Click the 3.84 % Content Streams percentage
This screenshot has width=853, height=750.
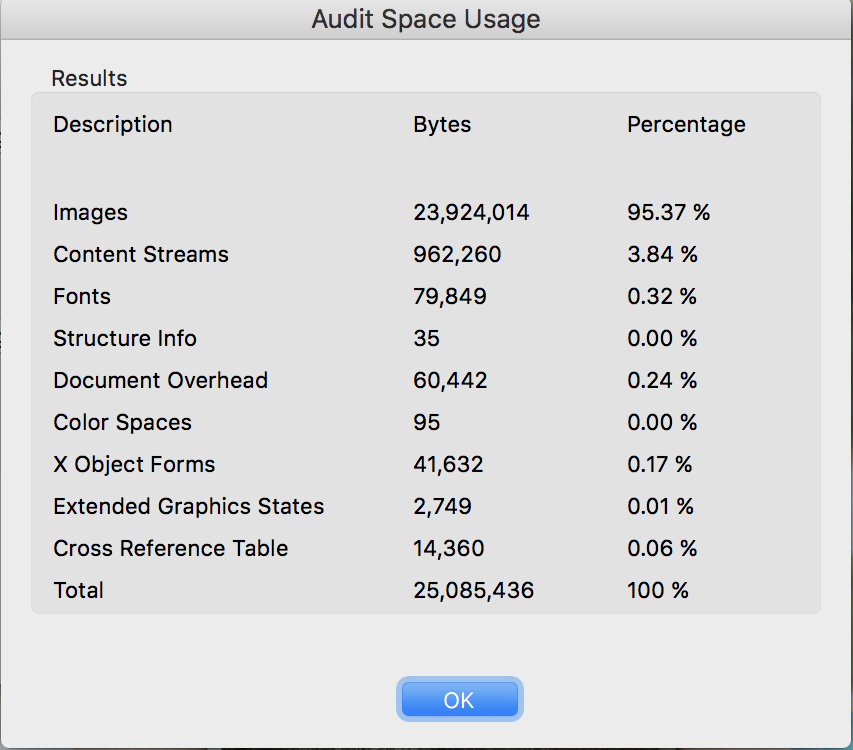pyautogui.click(x=662, y=255)
